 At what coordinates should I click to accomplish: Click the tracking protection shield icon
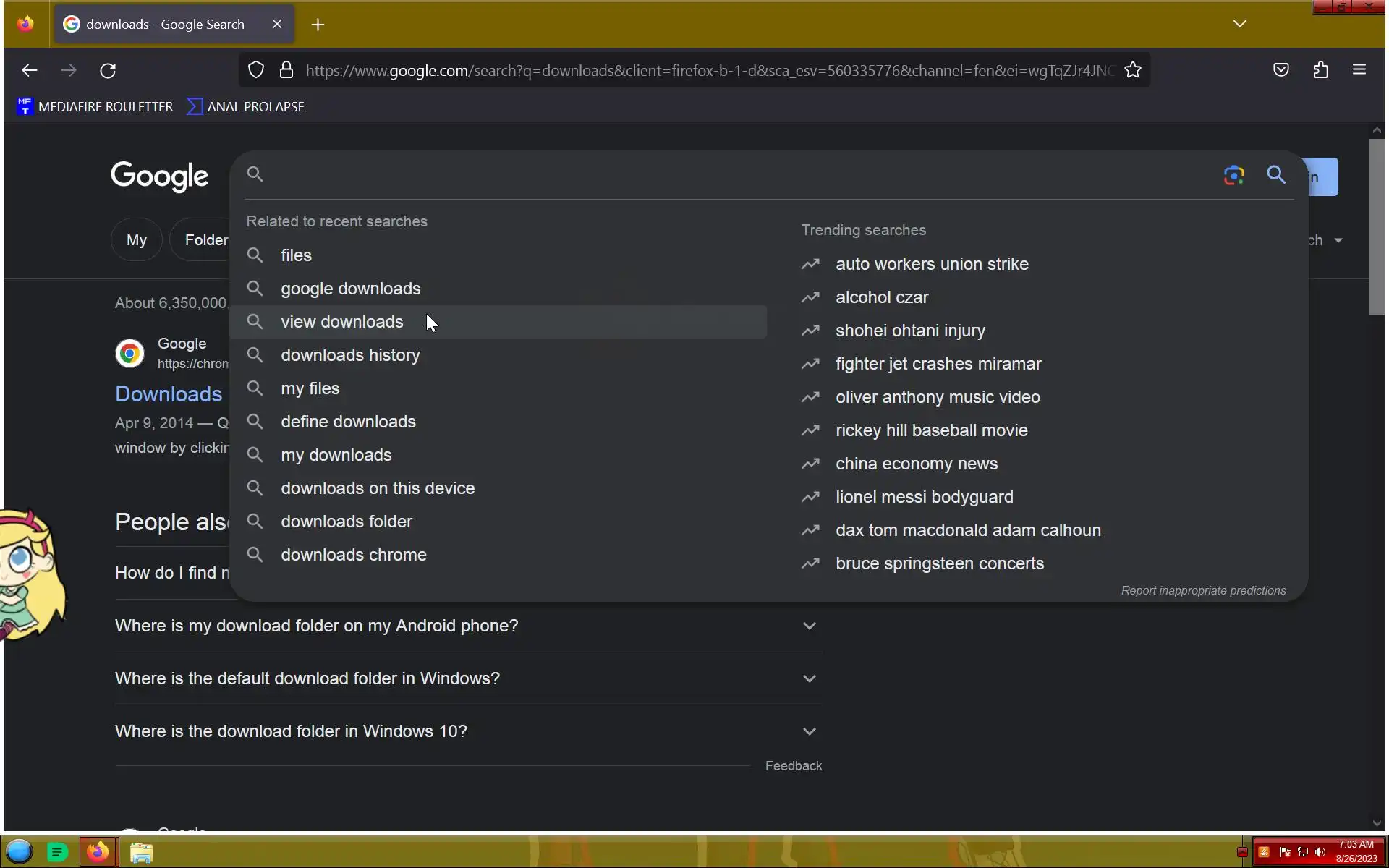tap(256, 70)
